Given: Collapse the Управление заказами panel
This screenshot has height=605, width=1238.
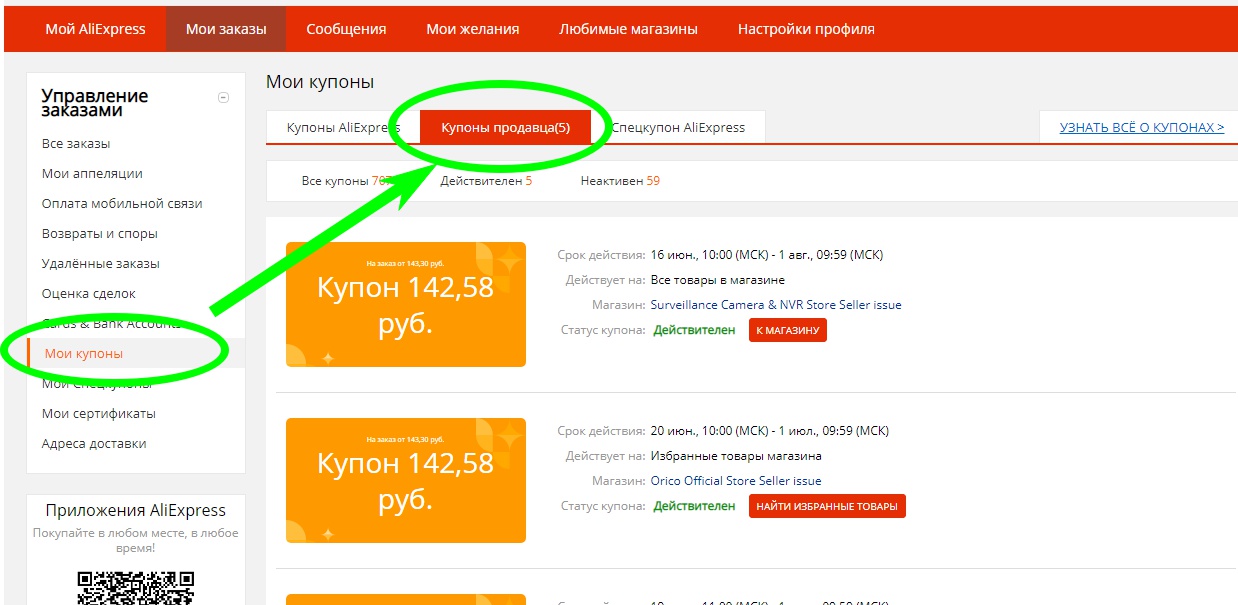Looking at the screenshot, I should pos(223,97).
